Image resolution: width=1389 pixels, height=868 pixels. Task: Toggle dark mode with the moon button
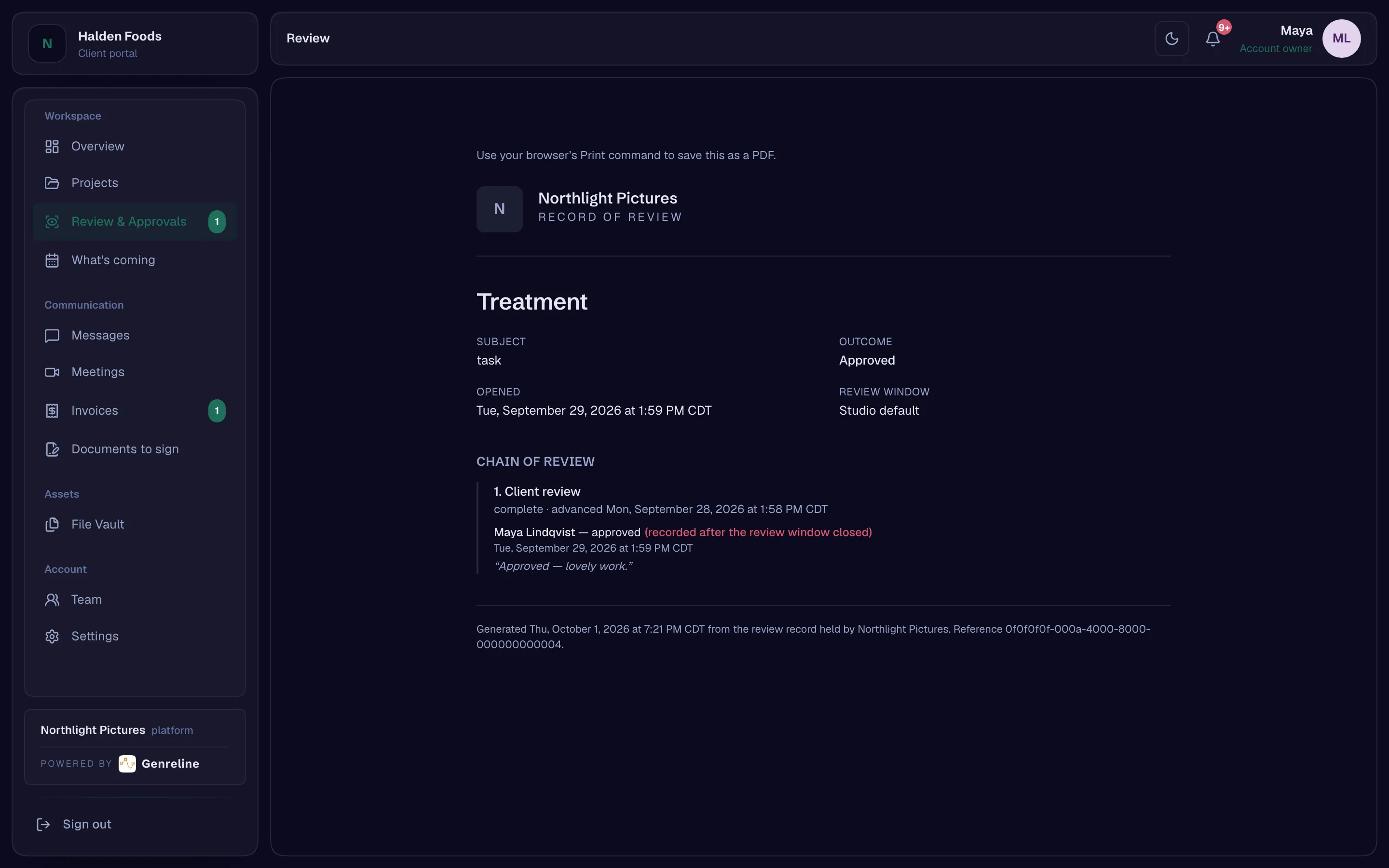click(x=1171, y=39)
